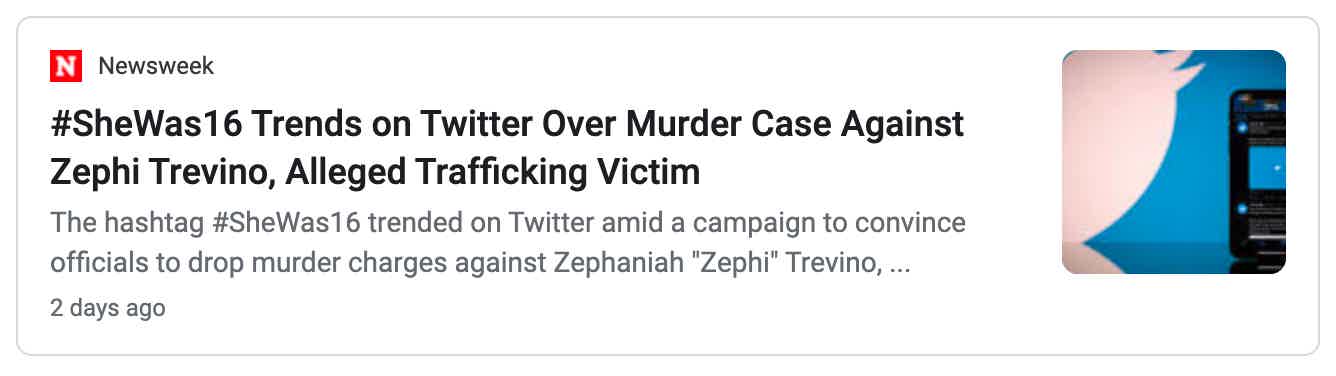Click the trailing ellipsis ending the snippet
This screenshot has height=376, width=1336.
pyautogui.click(x=899, y=266)
